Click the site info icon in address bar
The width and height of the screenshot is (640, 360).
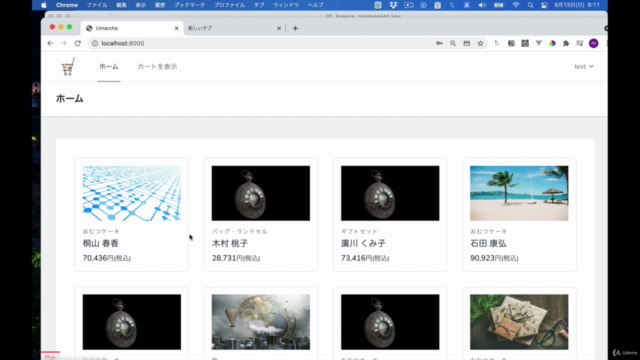coord(95,43)
